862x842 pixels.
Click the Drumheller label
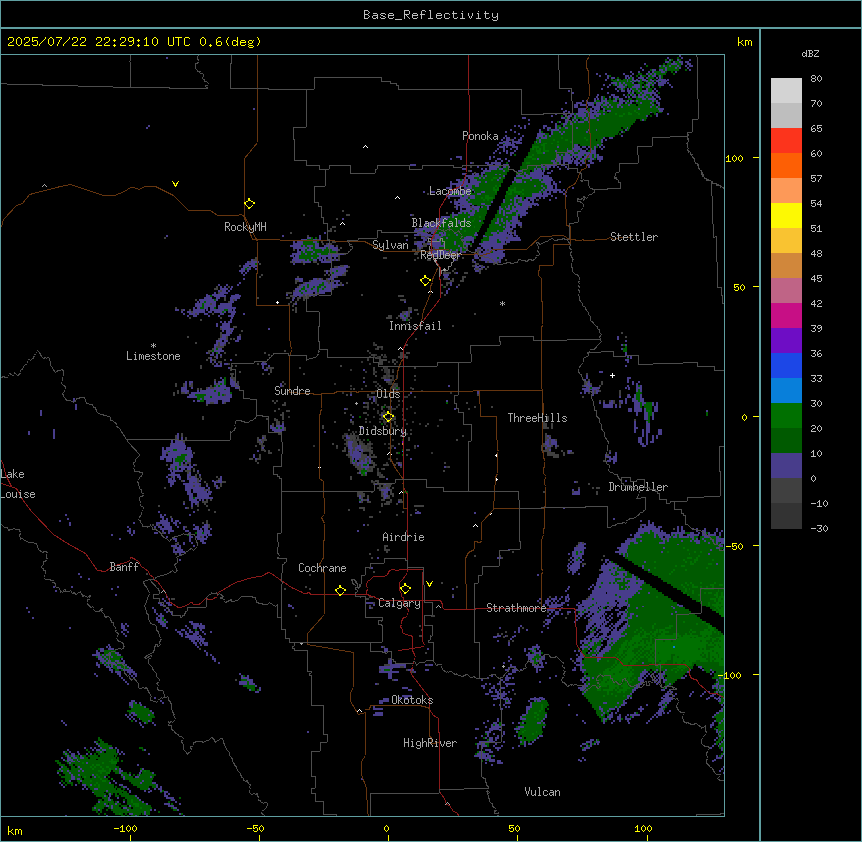[638, 487]
